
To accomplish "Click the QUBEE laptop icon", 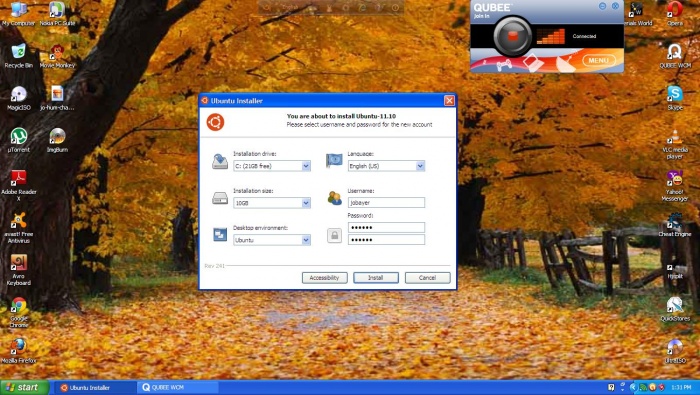I will tap(533, 63).
